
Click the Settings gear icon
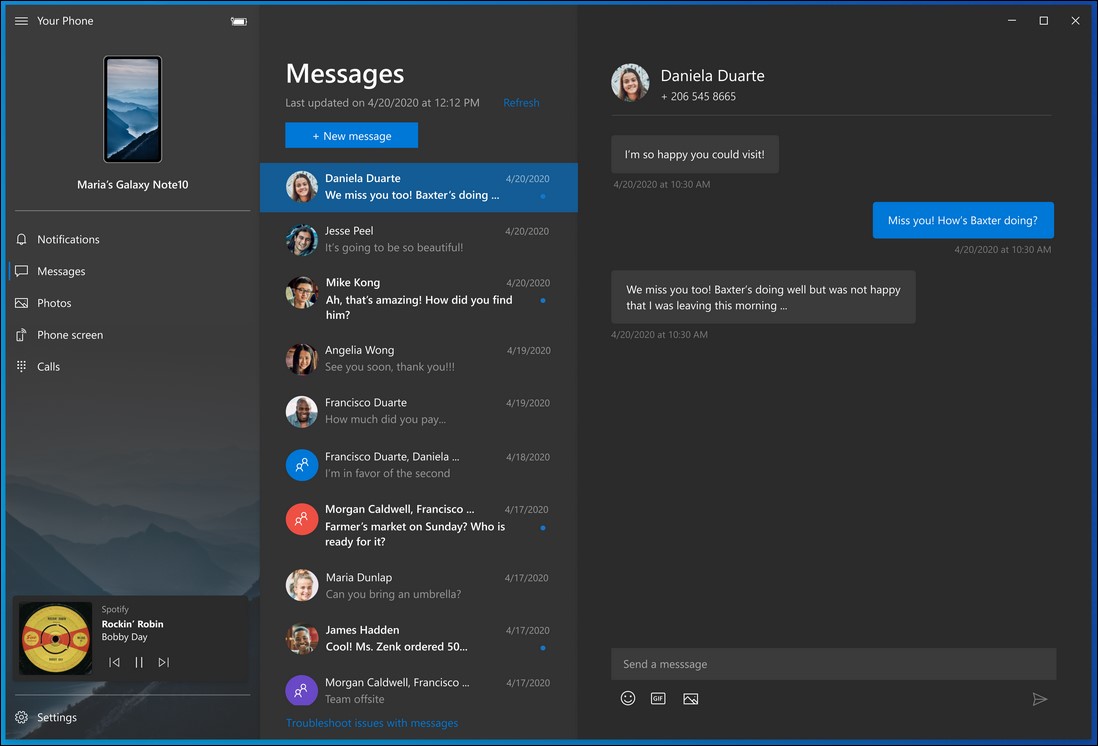(x=22, y=717)
